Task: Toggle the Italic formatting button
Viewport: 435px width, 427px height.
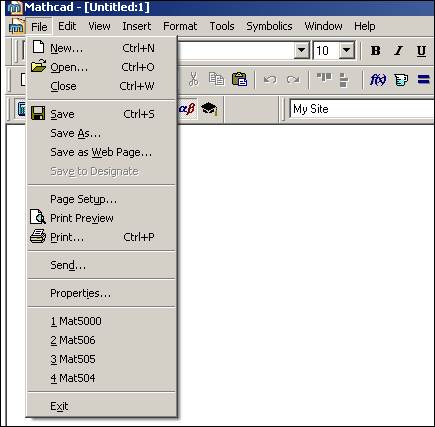Action: [398, 51]
